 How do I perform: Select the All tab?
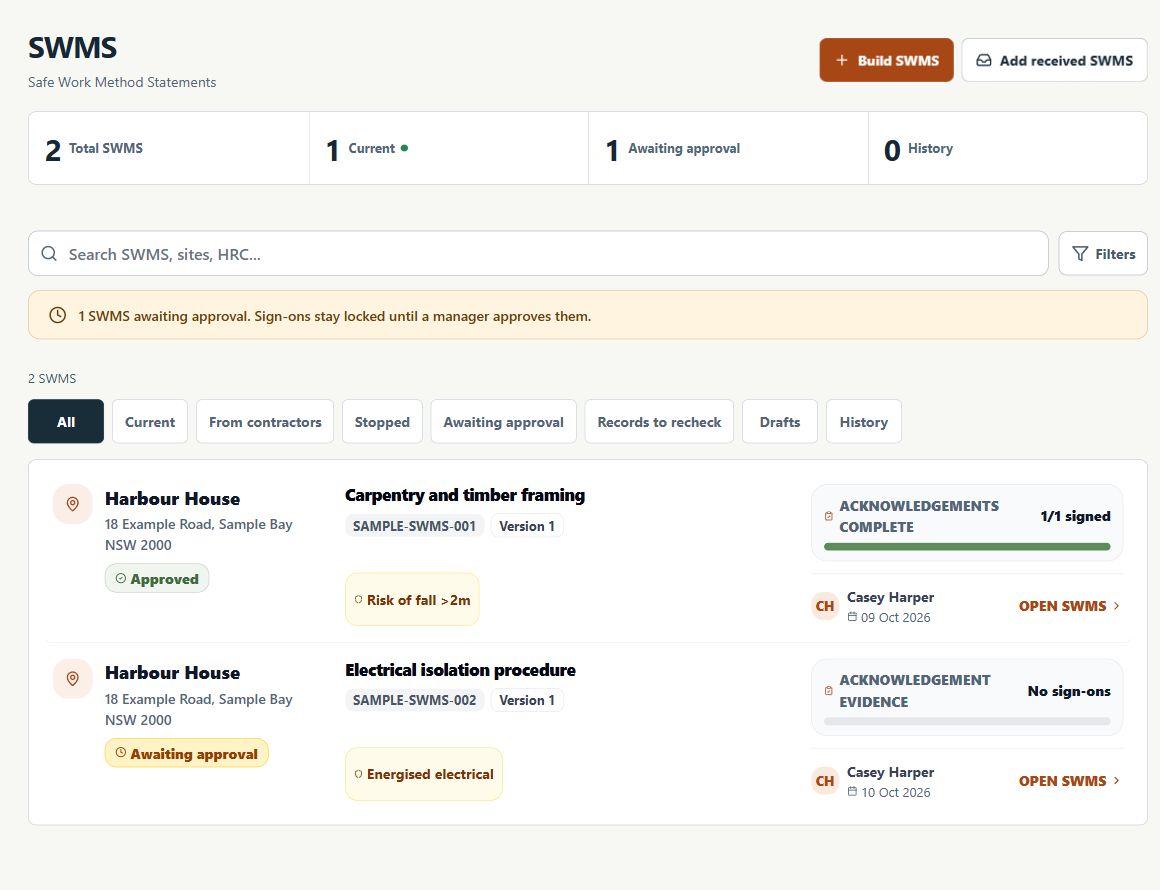pos(66,422)
